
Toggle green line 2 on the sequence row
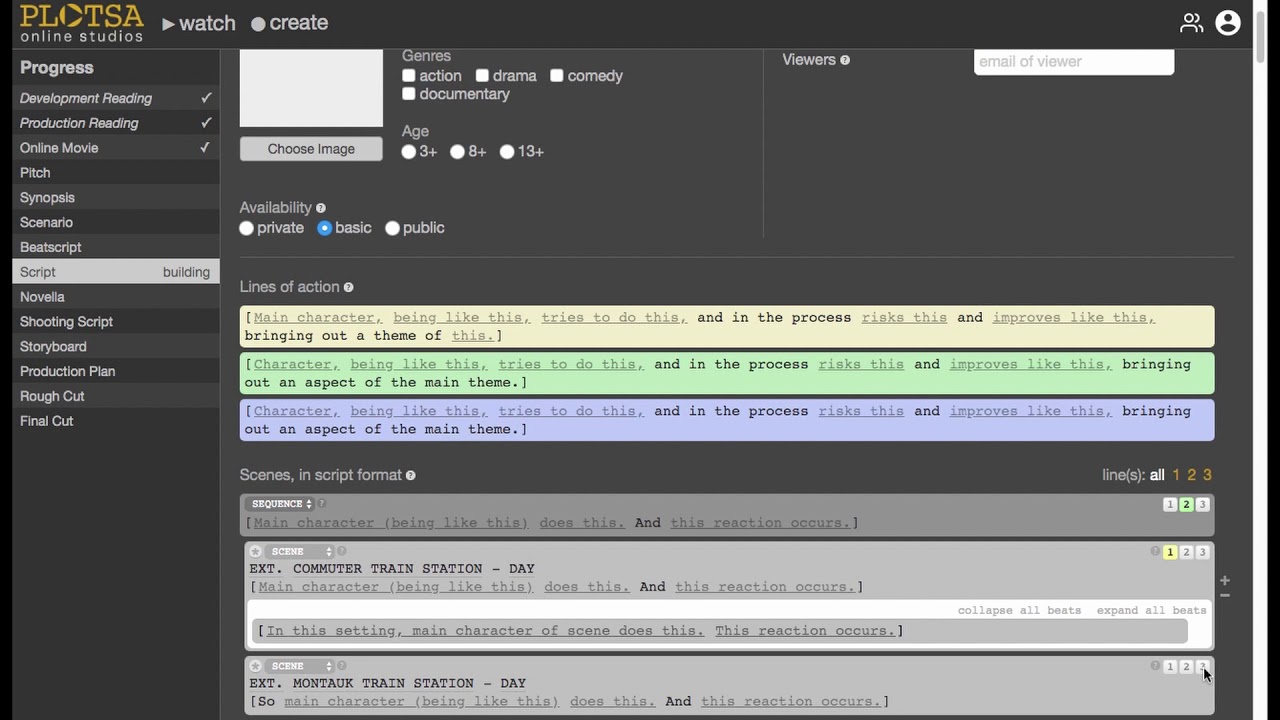1186,505
